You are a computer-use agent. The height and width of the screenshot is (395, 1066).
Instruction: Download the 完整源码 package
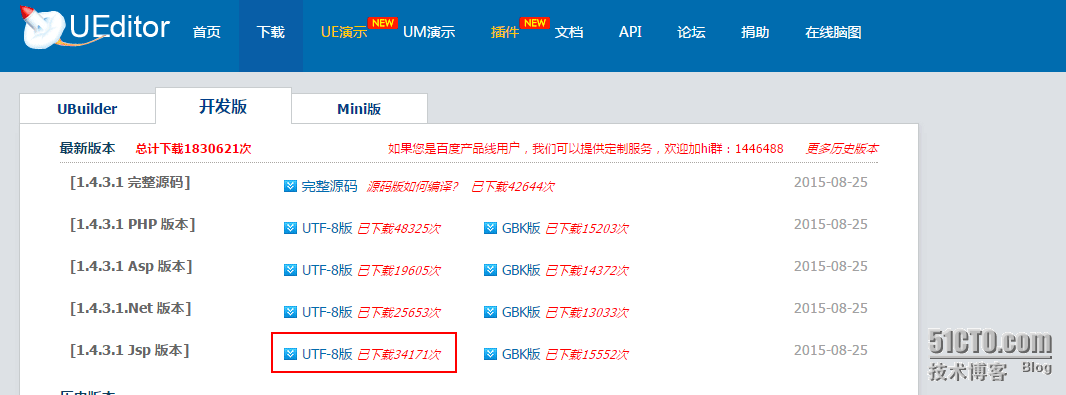[x=330, y=186]
